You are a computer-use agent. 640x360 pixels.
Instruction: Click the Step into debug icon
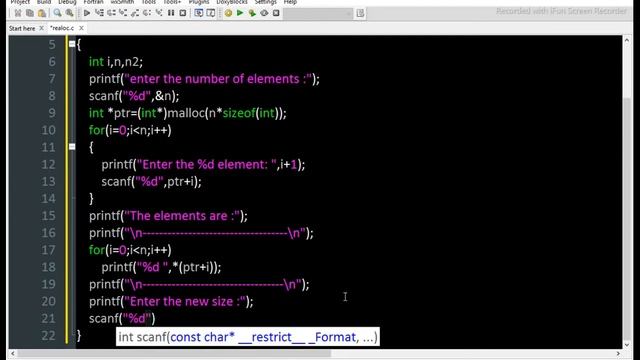pyautogui.click(x=123, y=13)
